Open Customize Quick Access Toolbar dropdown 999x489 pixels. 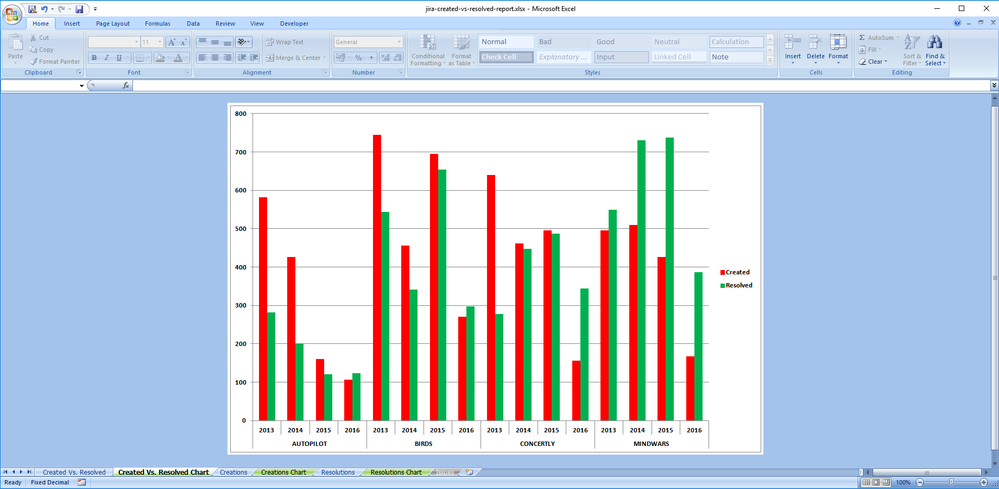tap(95, 9)
